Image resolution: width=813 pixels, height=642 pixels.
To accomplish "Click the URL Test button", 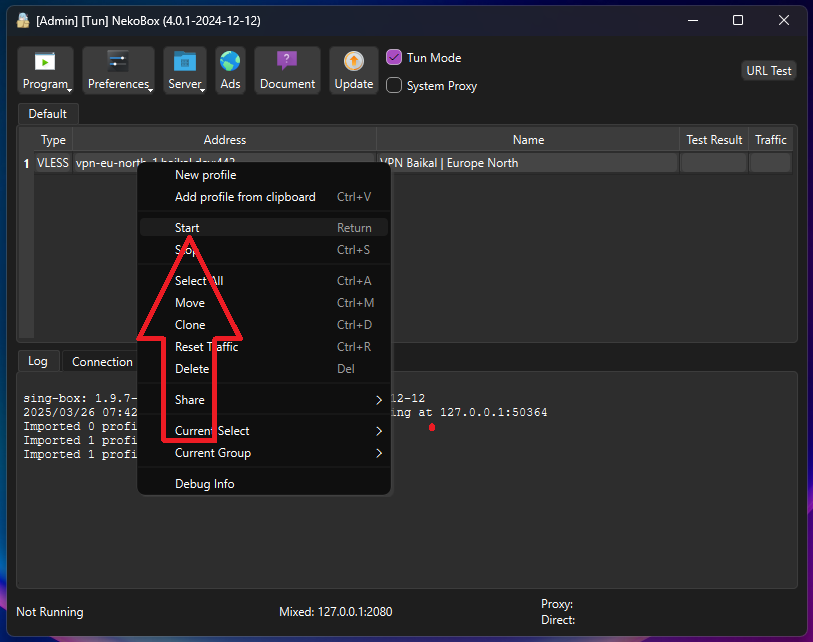I will coord(768,71).
